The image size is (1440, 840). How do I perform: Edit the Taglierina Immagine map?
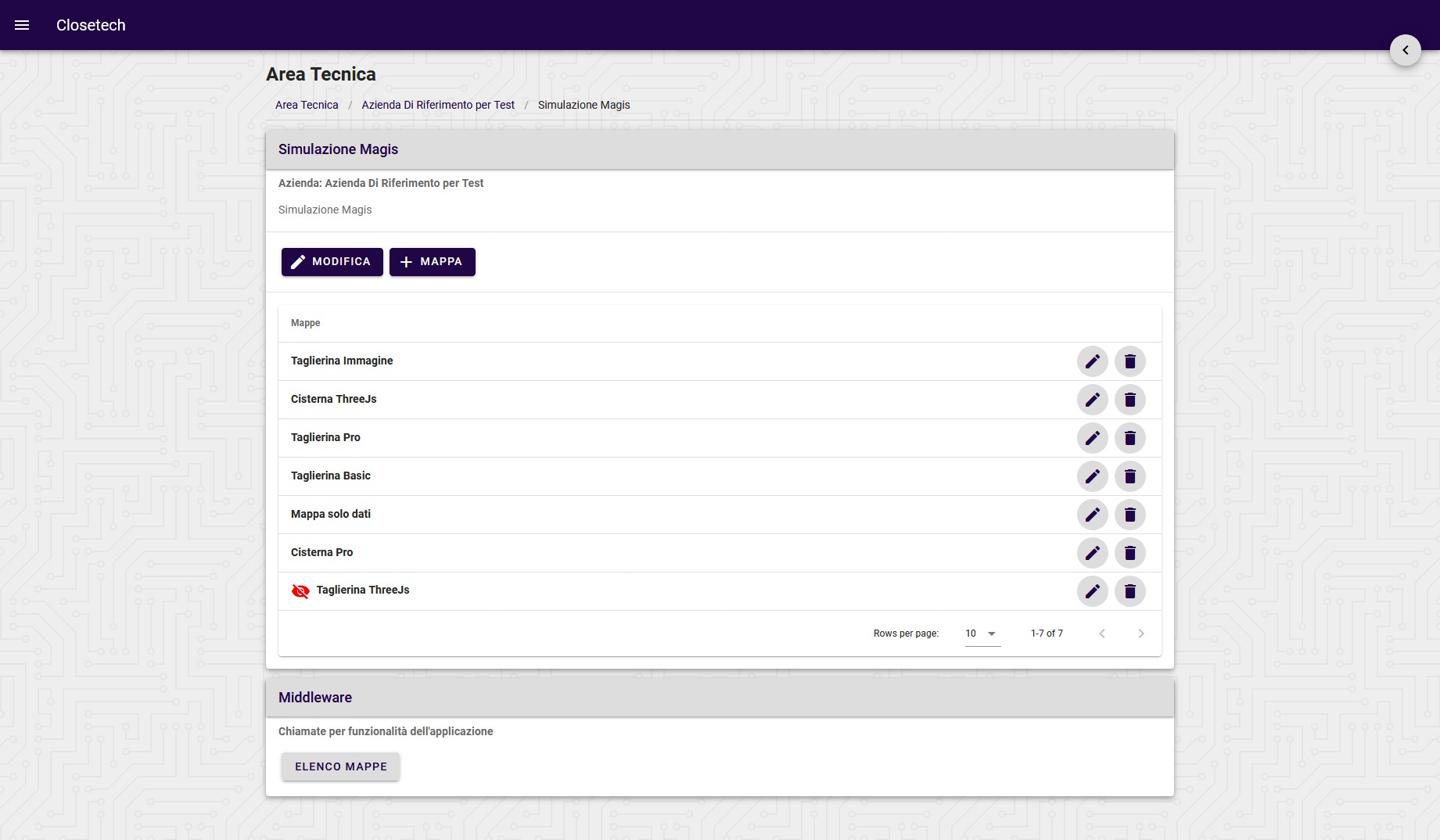point(1092,361)
